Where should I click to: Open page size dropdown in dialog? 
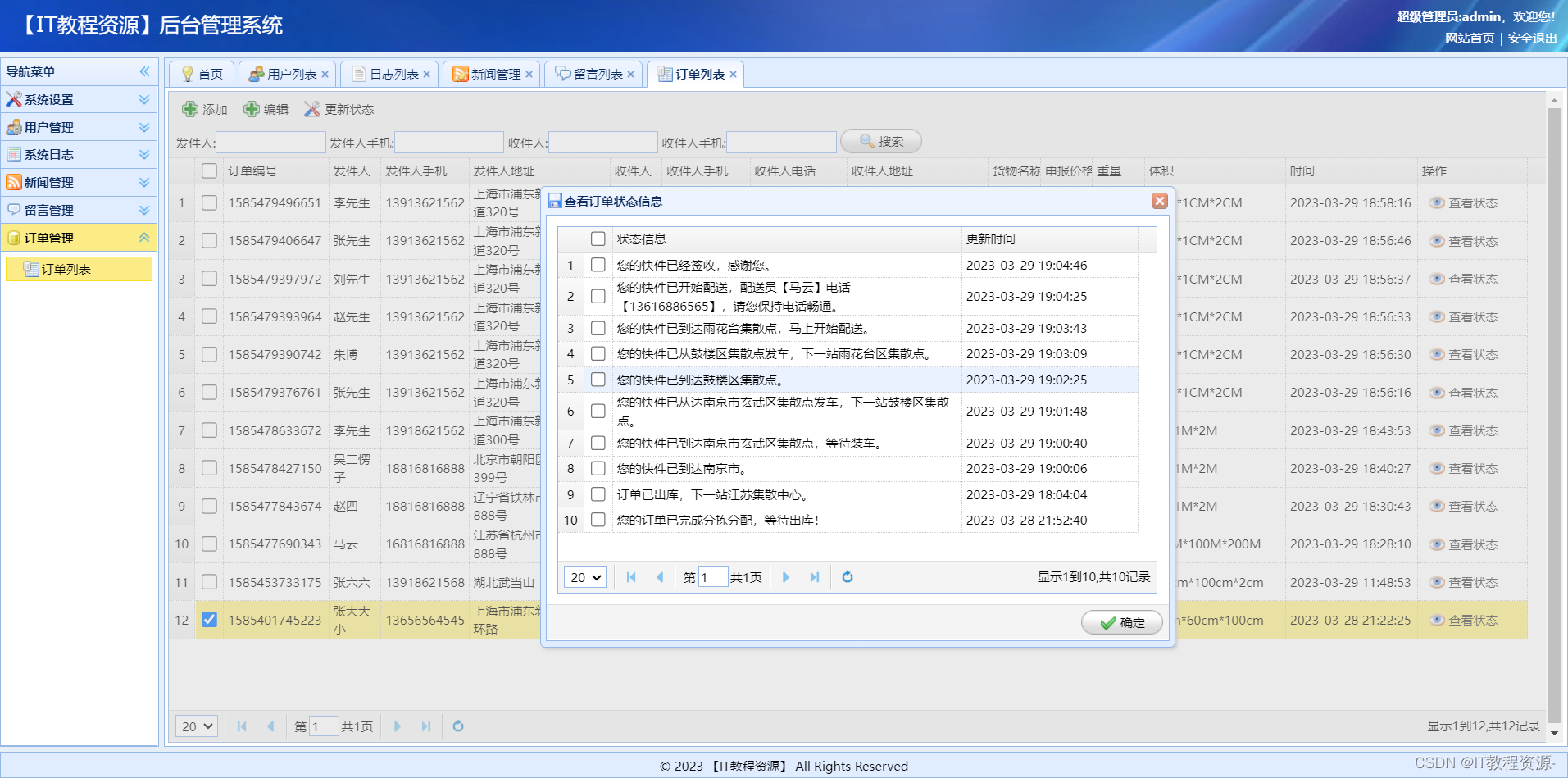(585, 577)
